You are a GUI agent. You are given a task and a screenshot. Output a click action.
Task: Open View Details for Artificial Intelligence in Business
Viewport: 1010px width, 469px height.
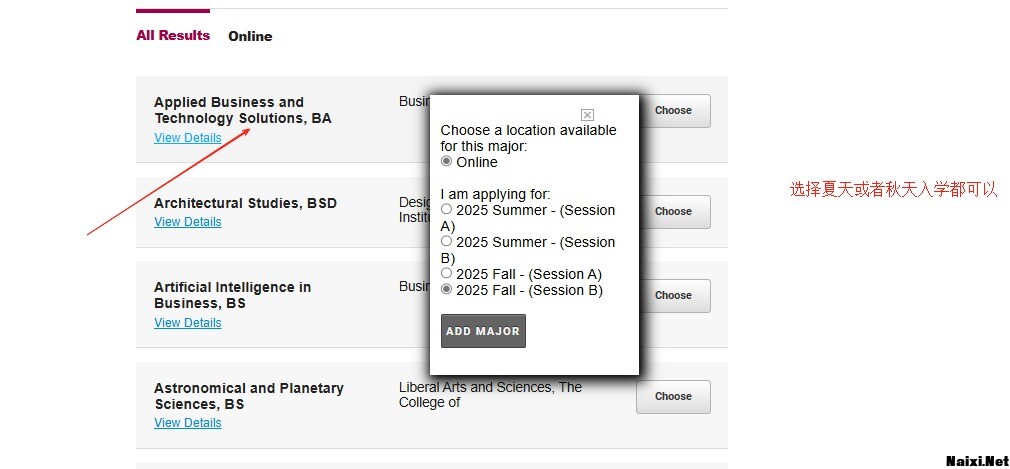click(188, 323)
